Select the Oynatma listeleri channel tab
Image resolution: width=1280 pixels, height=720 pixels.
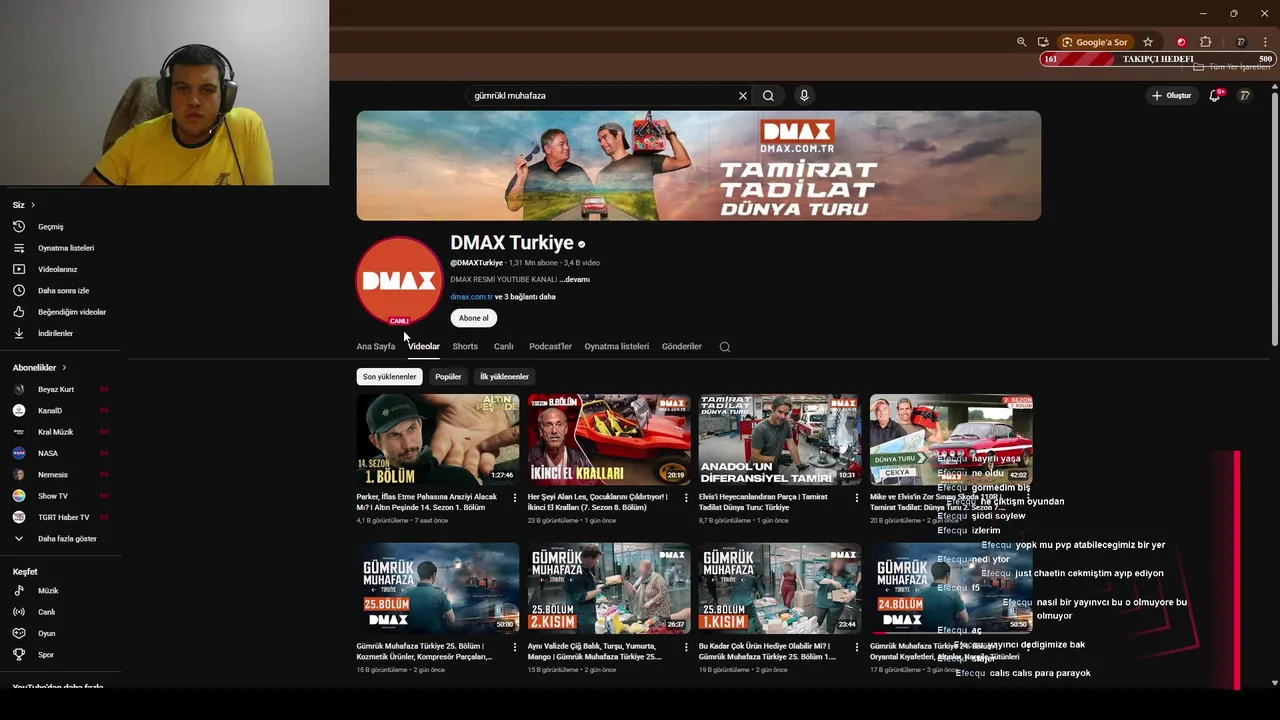[x=617, y=347]
